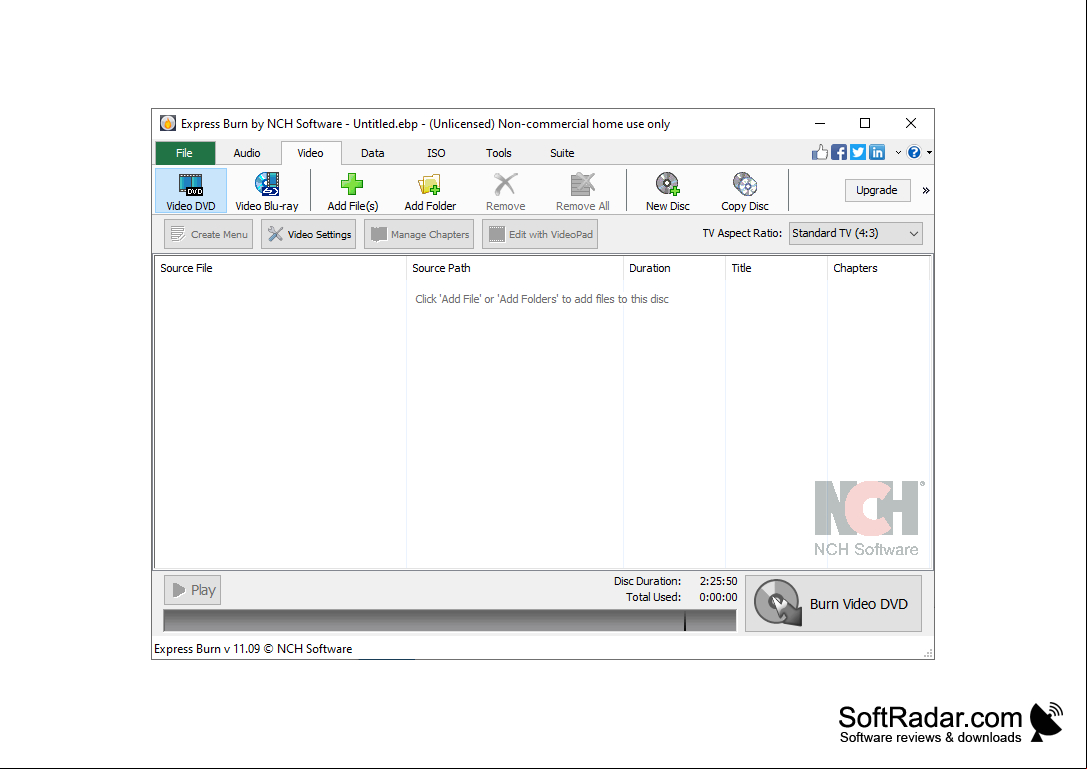Viewport: 1087px width, 769px height.
Task: Launch the Copy Disc tool
Action: coord(745,191)
